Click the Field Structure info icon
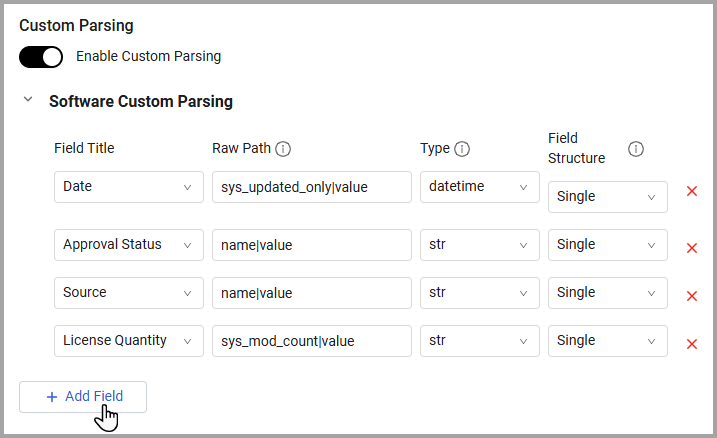The height and width of the screenshot is (438, 717). 636,149
